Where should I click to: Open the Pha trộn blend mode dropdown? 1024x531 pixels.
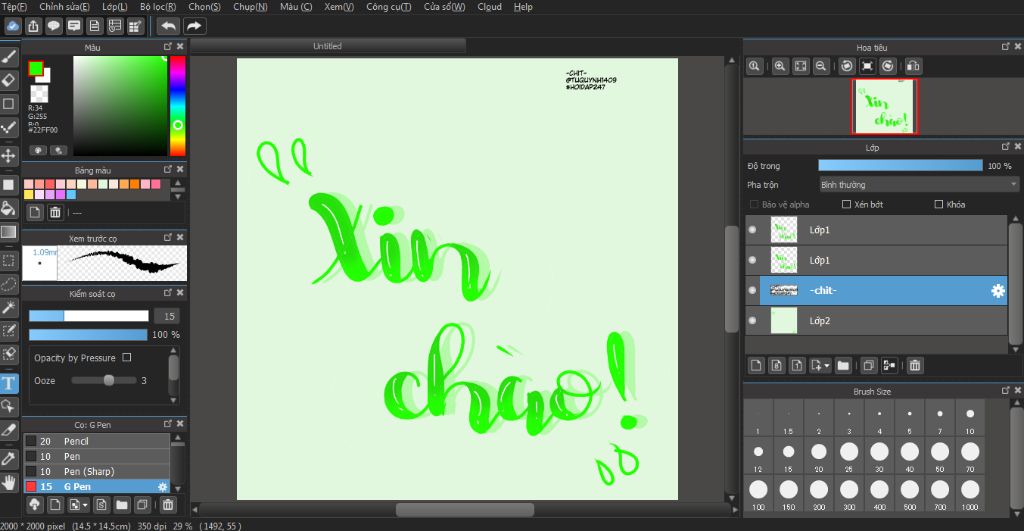[x=919, y=185]
